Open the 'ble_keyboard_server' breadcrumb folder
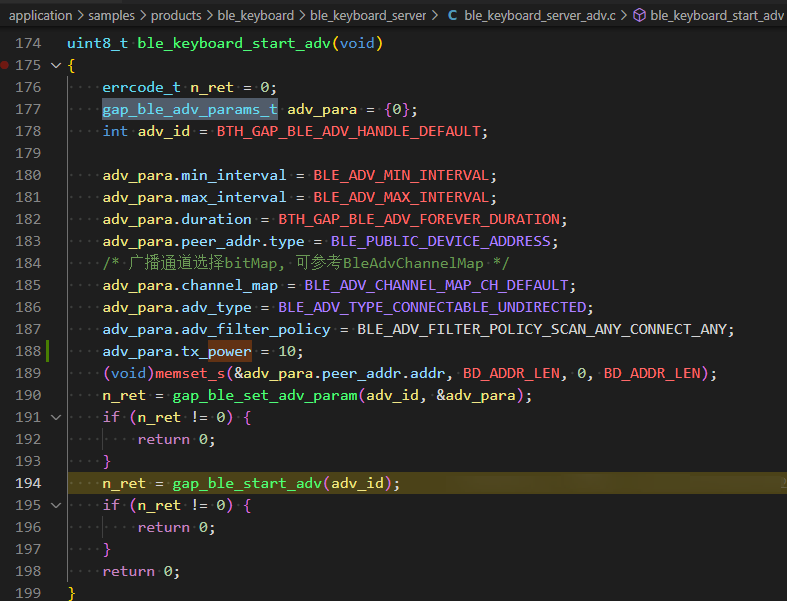Screen dimensions: 787x601 click(x=368, y=15)
